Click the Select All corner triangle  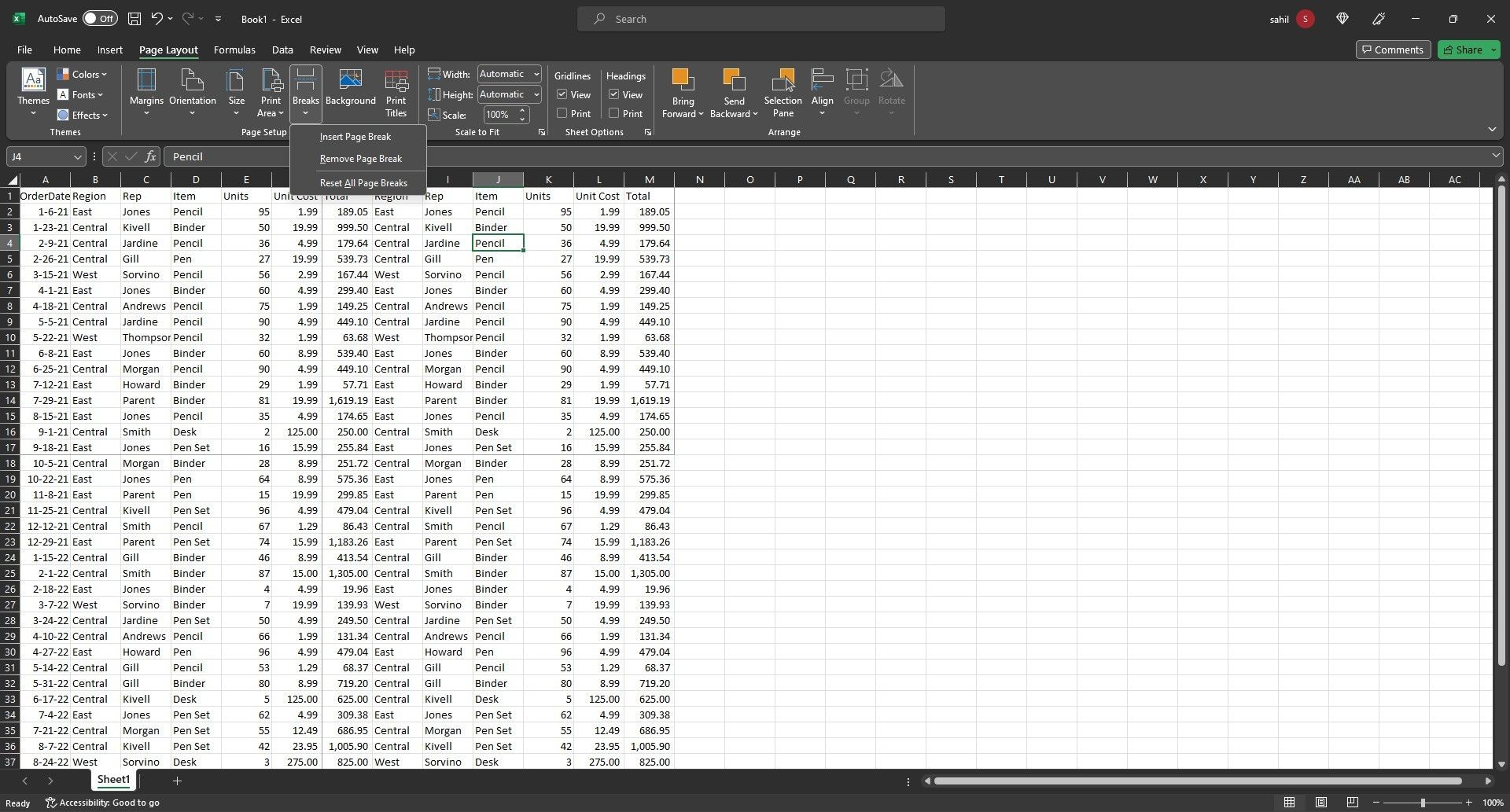pos(13,180)
